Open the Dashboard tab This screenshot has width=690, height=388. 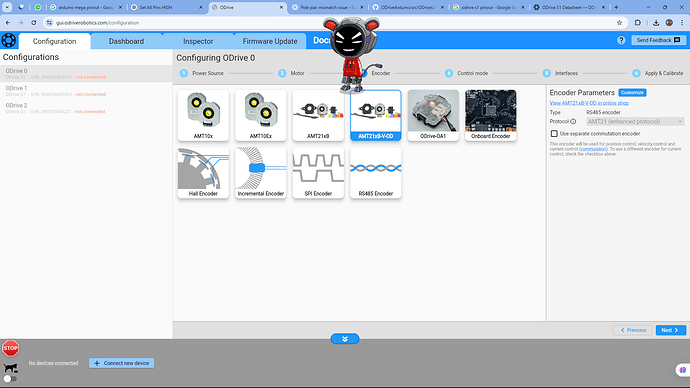tap(126, 41)
